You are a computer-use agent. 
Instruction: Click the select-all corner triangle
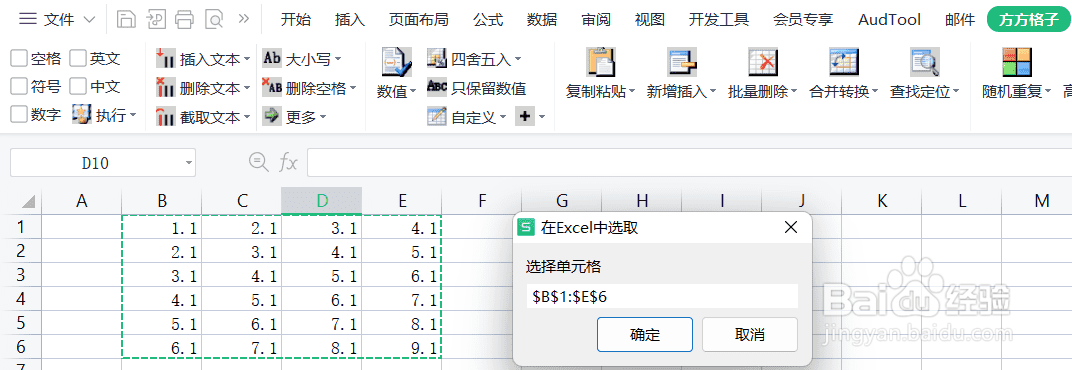point(28,201)
